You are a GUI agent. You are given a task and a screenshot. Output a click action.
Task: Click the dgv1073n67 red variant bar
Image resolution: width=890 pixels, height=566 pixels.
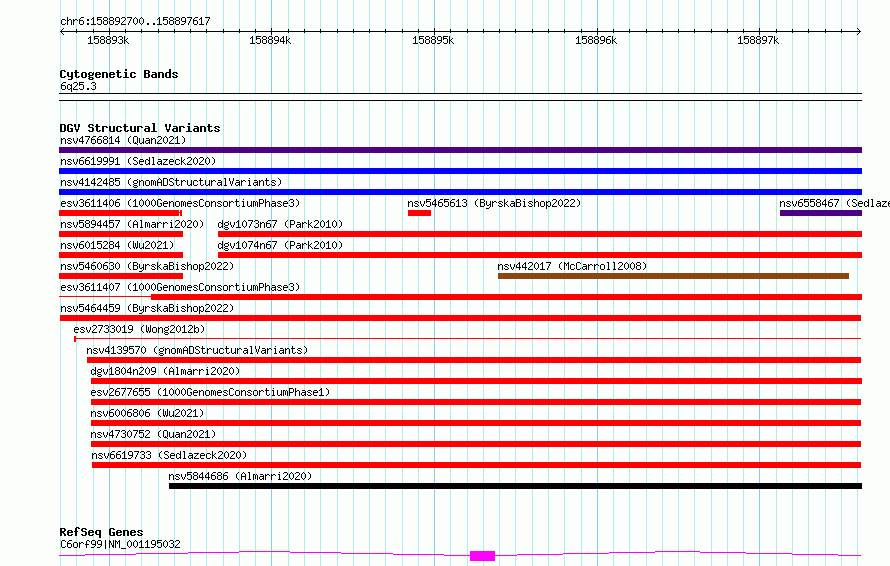coord(540,234)
